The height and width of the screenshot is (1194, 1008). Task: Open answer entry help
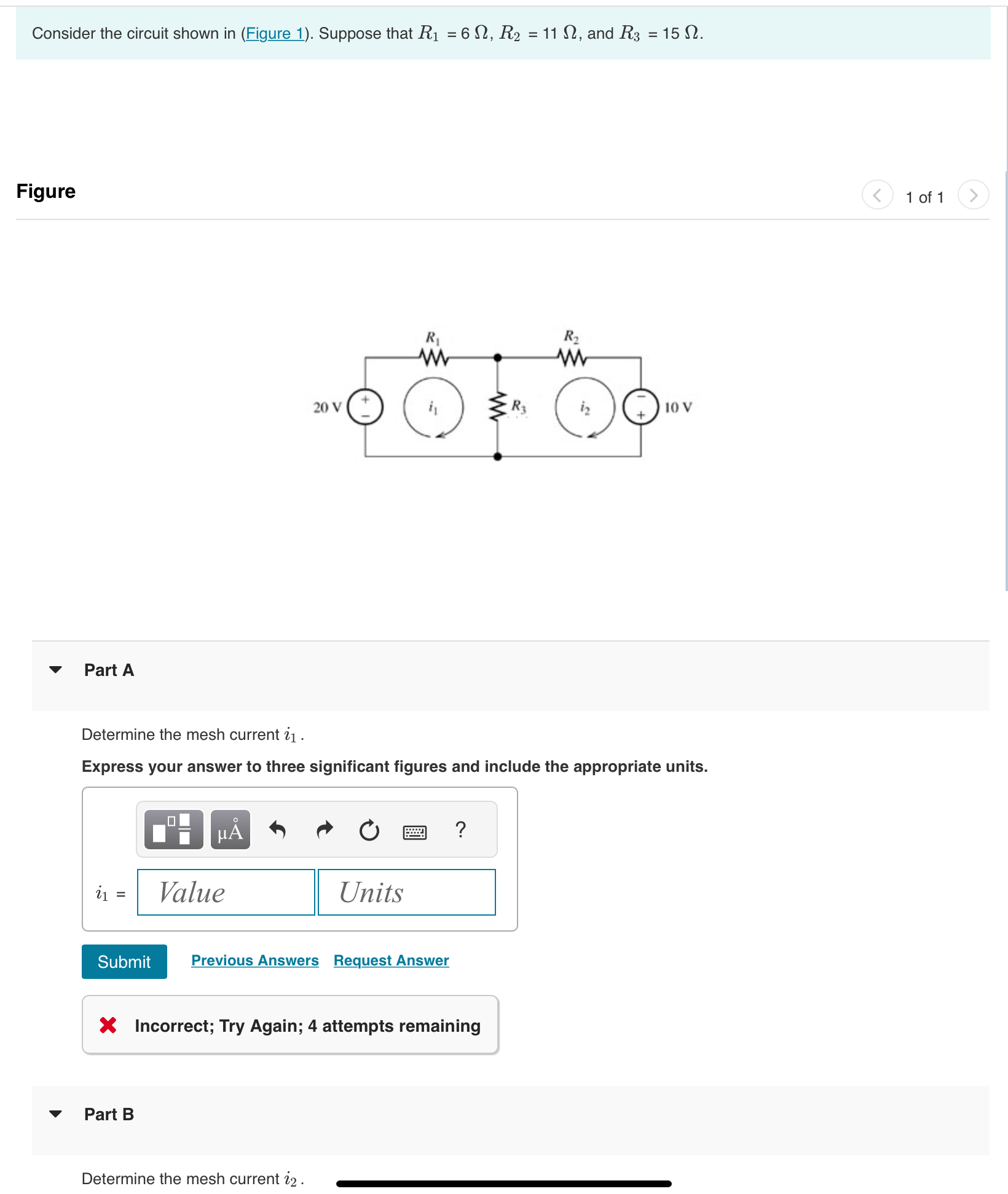pyautogui.click(x=461, y=830)
